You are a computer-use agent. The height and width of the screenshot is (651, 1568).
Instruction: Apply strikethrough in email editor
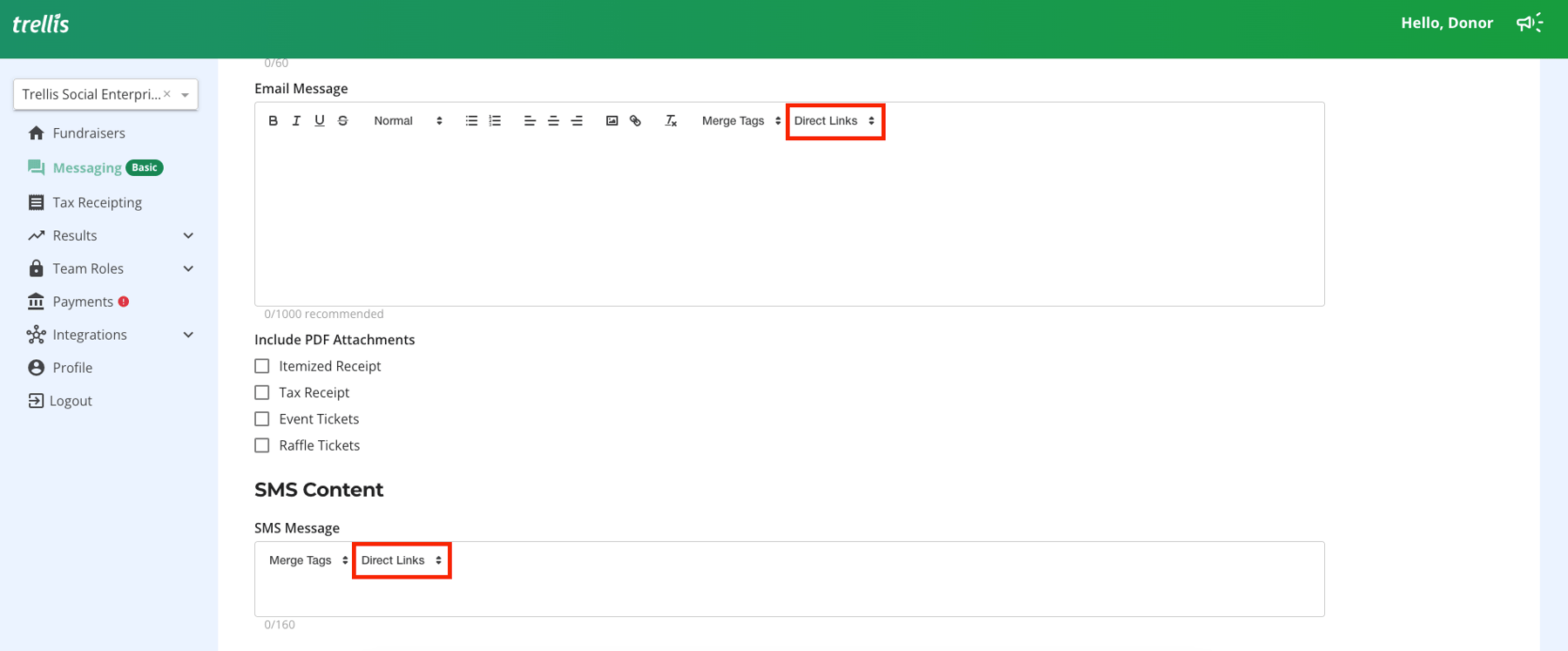click(x=343, y=121)
